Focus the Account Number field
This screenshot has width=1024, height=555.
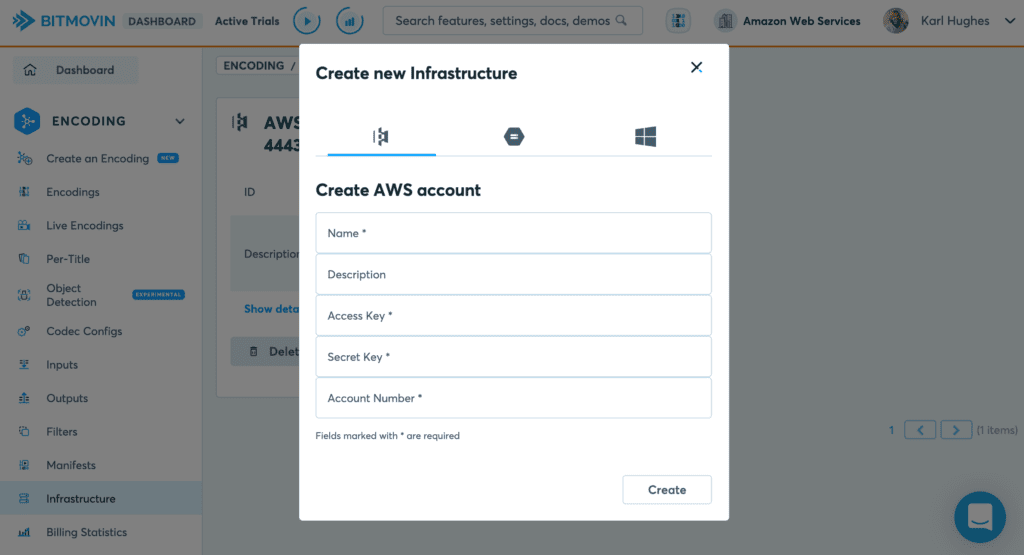click(513, 398)
